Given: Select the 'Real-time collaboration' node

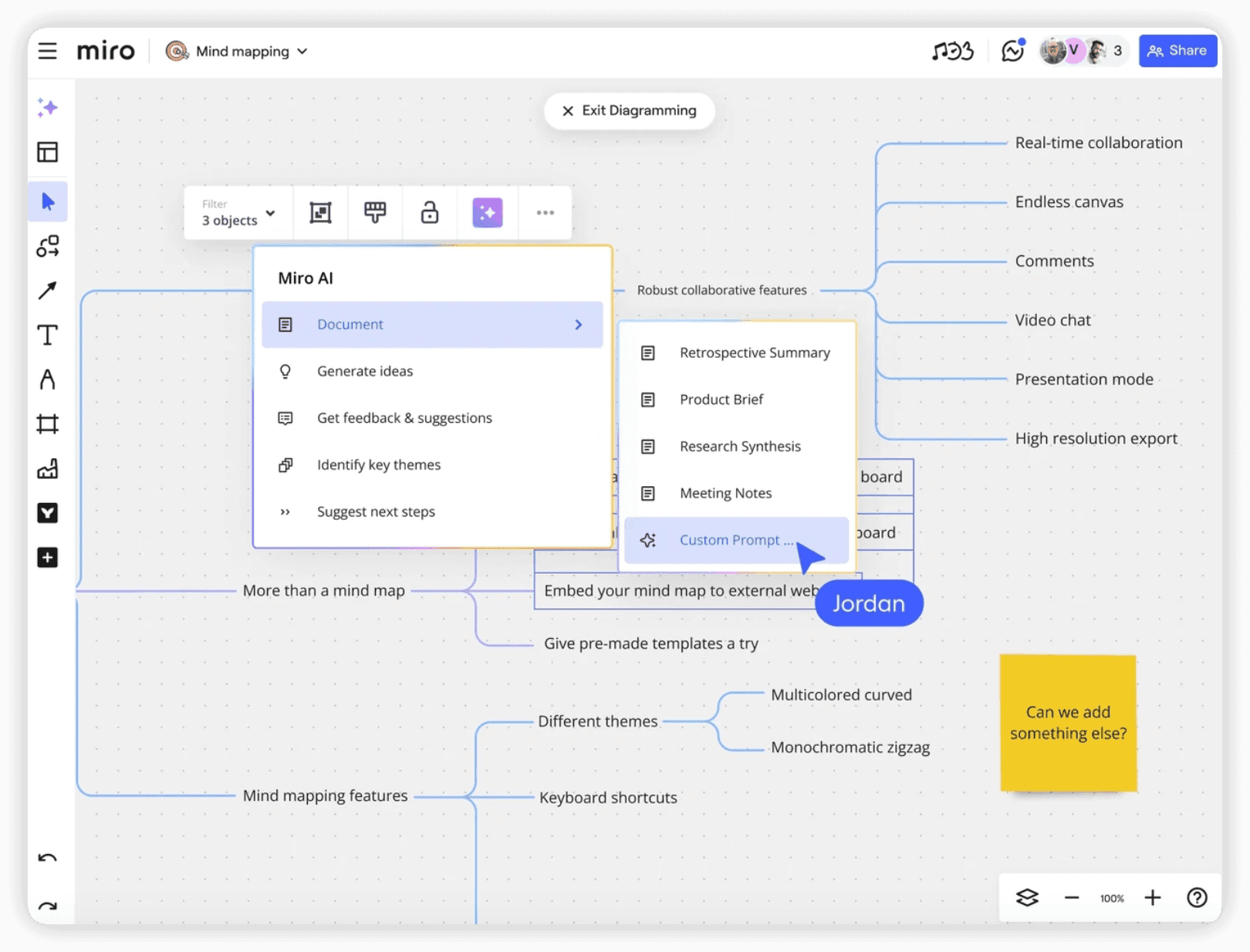Looking at the screenshot, I should pos(1099,143).
